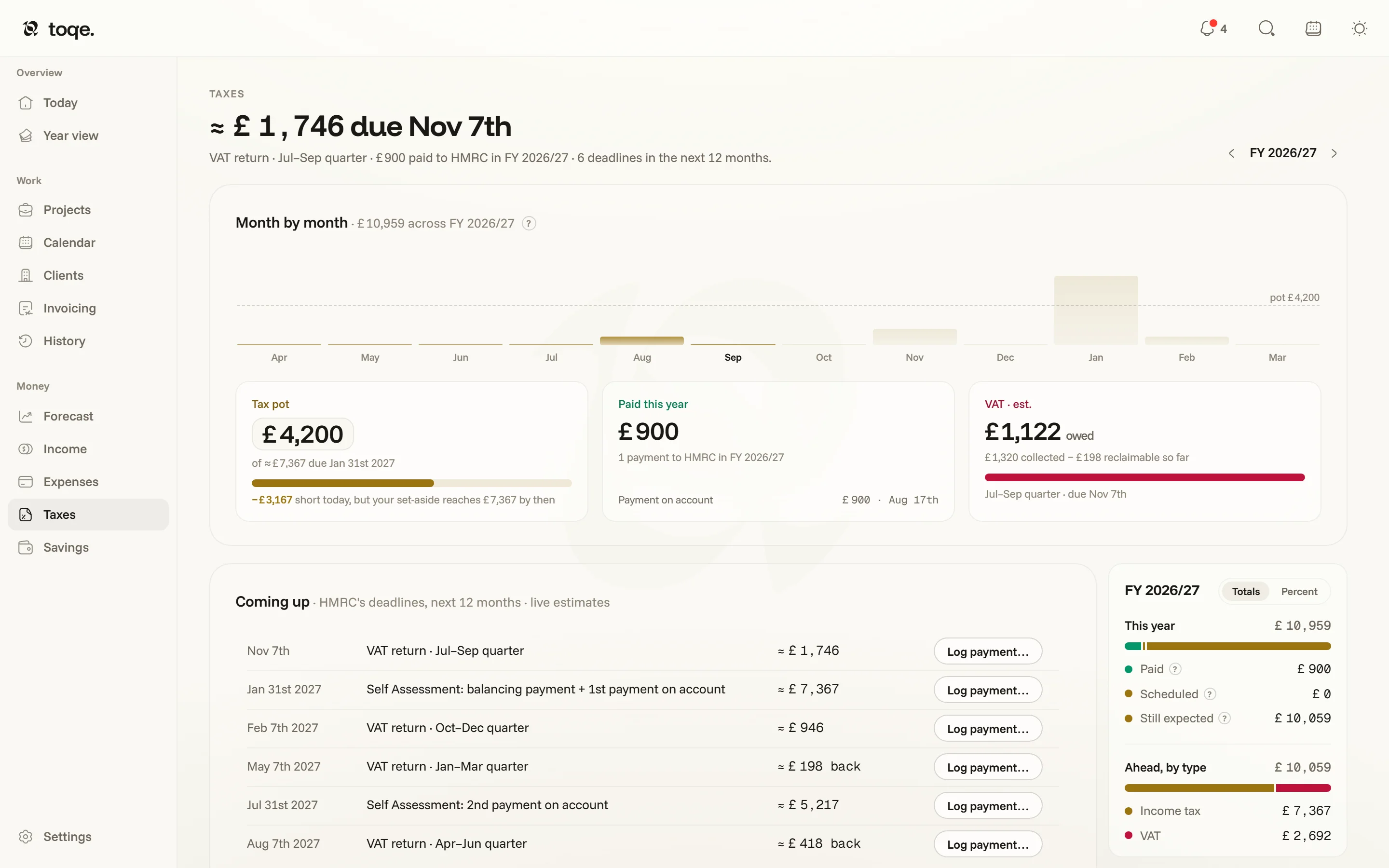The image size is (1389, 868).
Task: Log payment for May 7th 2027 VAT return
Action: (x=987, y=766)
